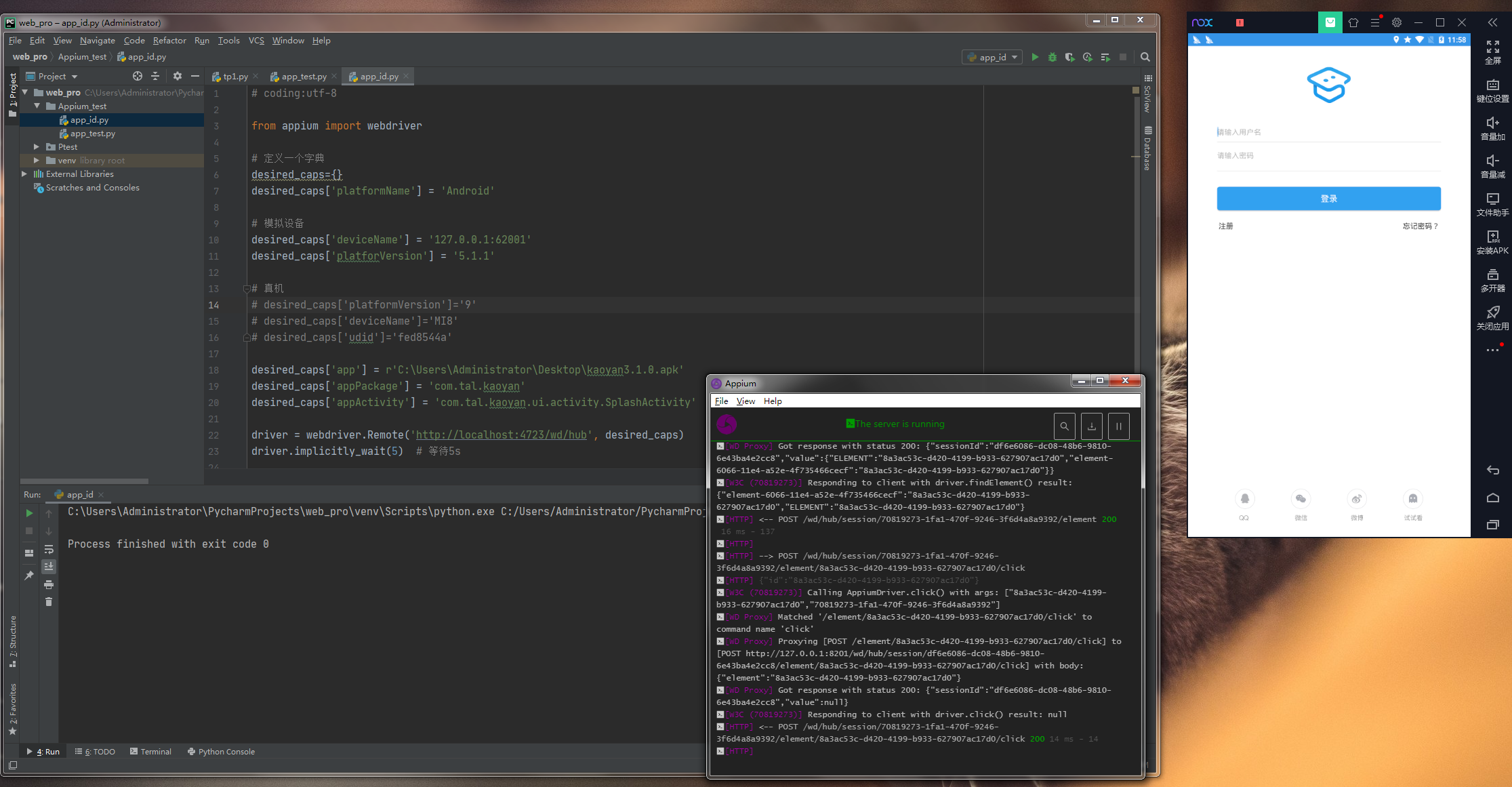Click the 忘记密码 forgot password link
Image resolution: width=1512 pixels, height=787 pixels.
(1419, 226)
